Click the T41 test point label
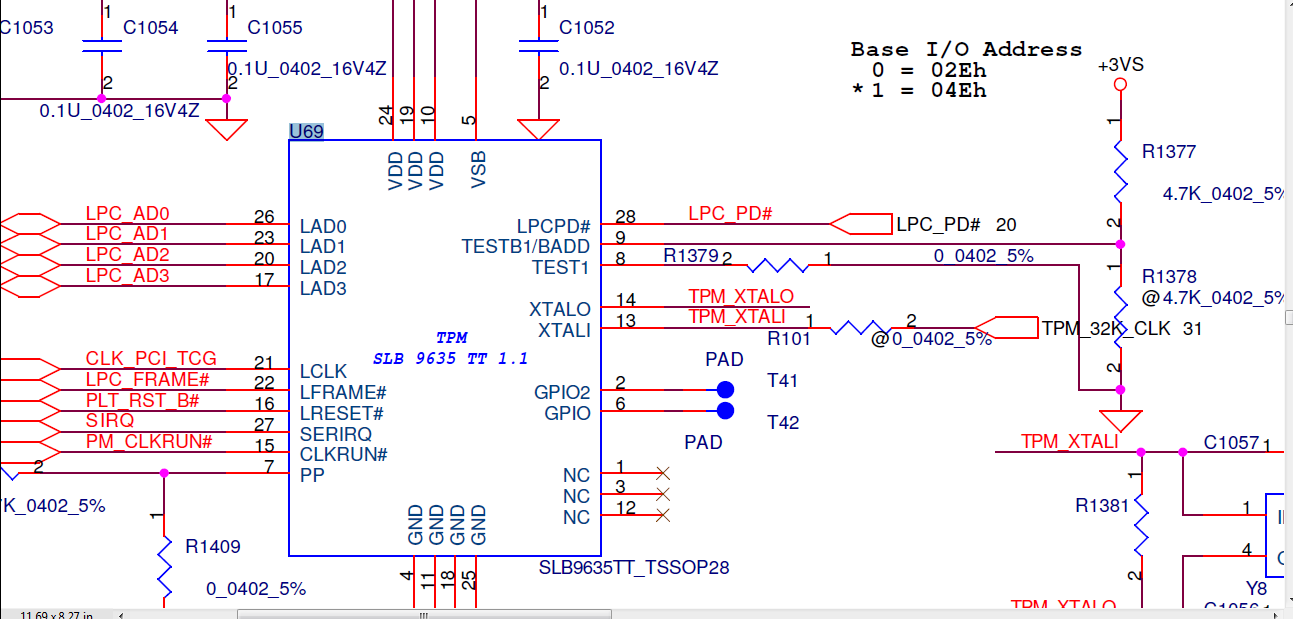The height and width of the screenshot is (619, 1293). (x=783, y=380)
